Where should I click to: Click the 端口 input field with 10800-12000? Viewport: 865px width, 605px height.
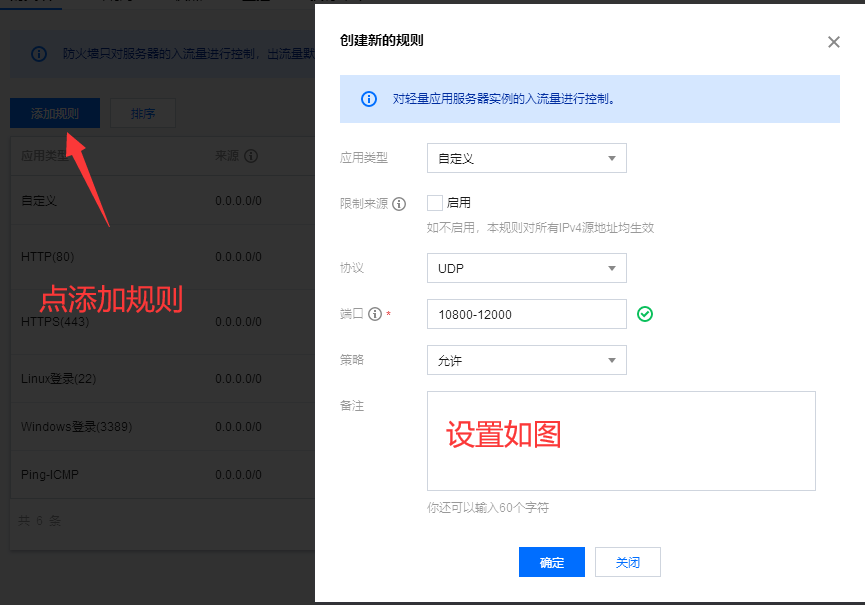(527, 314)
